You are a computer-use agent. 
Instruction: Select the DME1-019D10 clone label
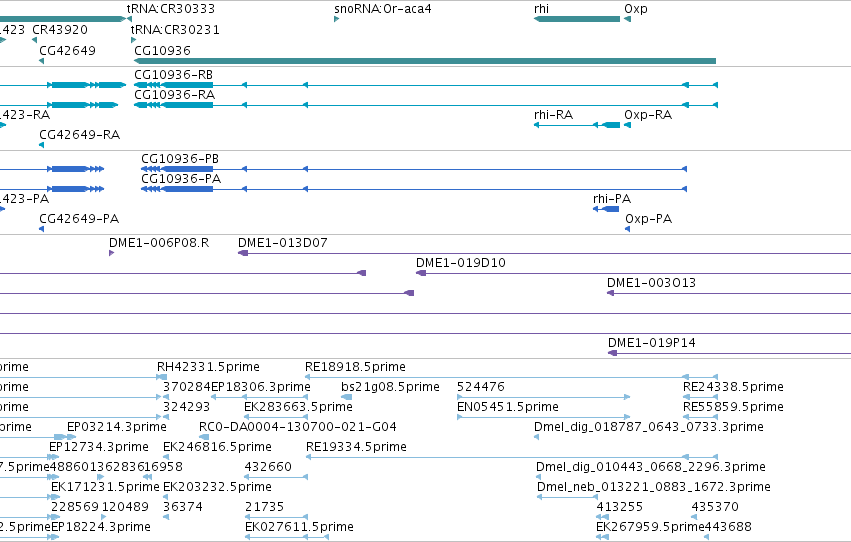[x=461, y=263]
